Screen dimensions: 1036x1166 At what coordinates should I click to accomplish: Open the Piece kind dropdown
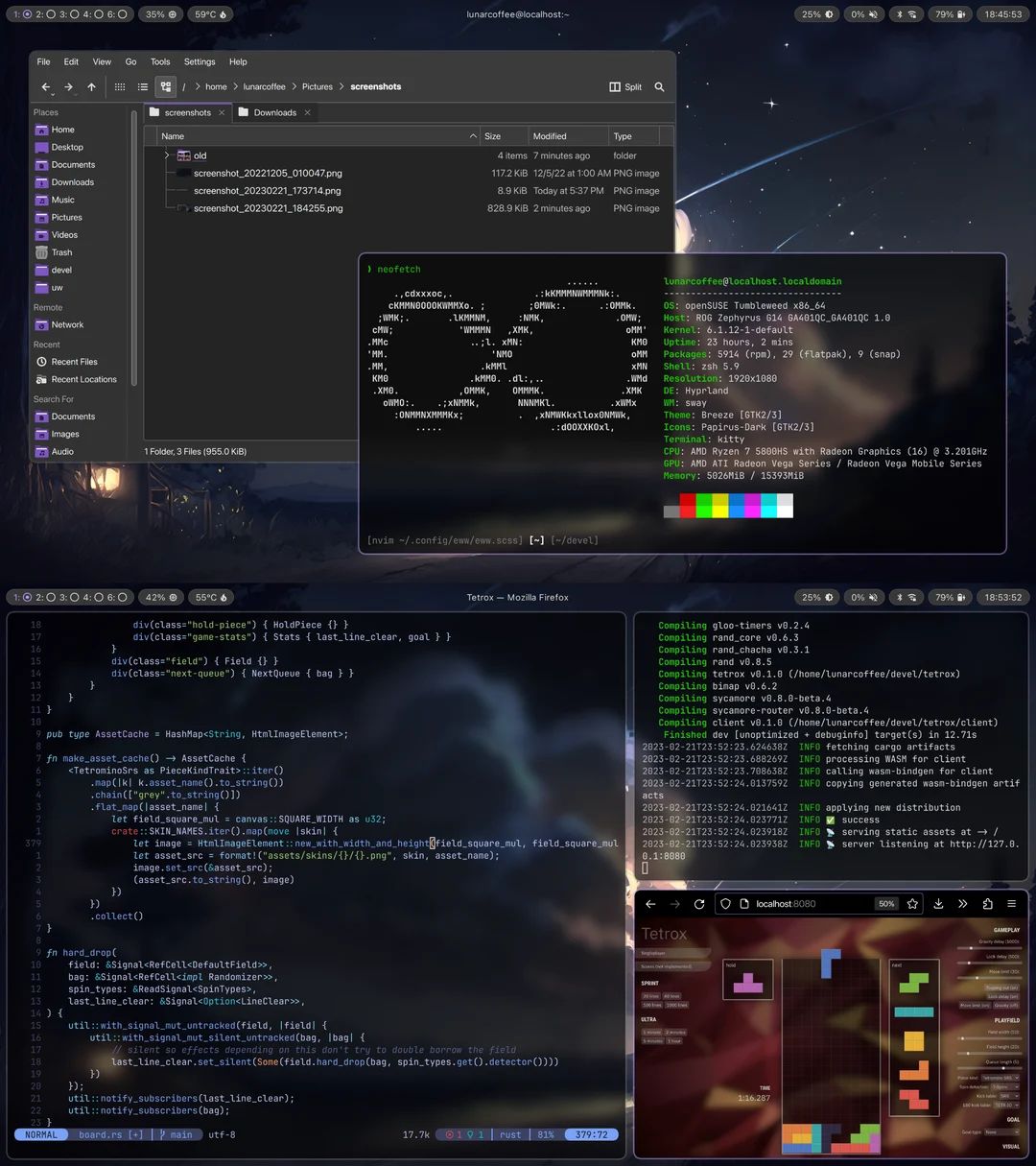pyautogui.click(x=1001, y=1078)
